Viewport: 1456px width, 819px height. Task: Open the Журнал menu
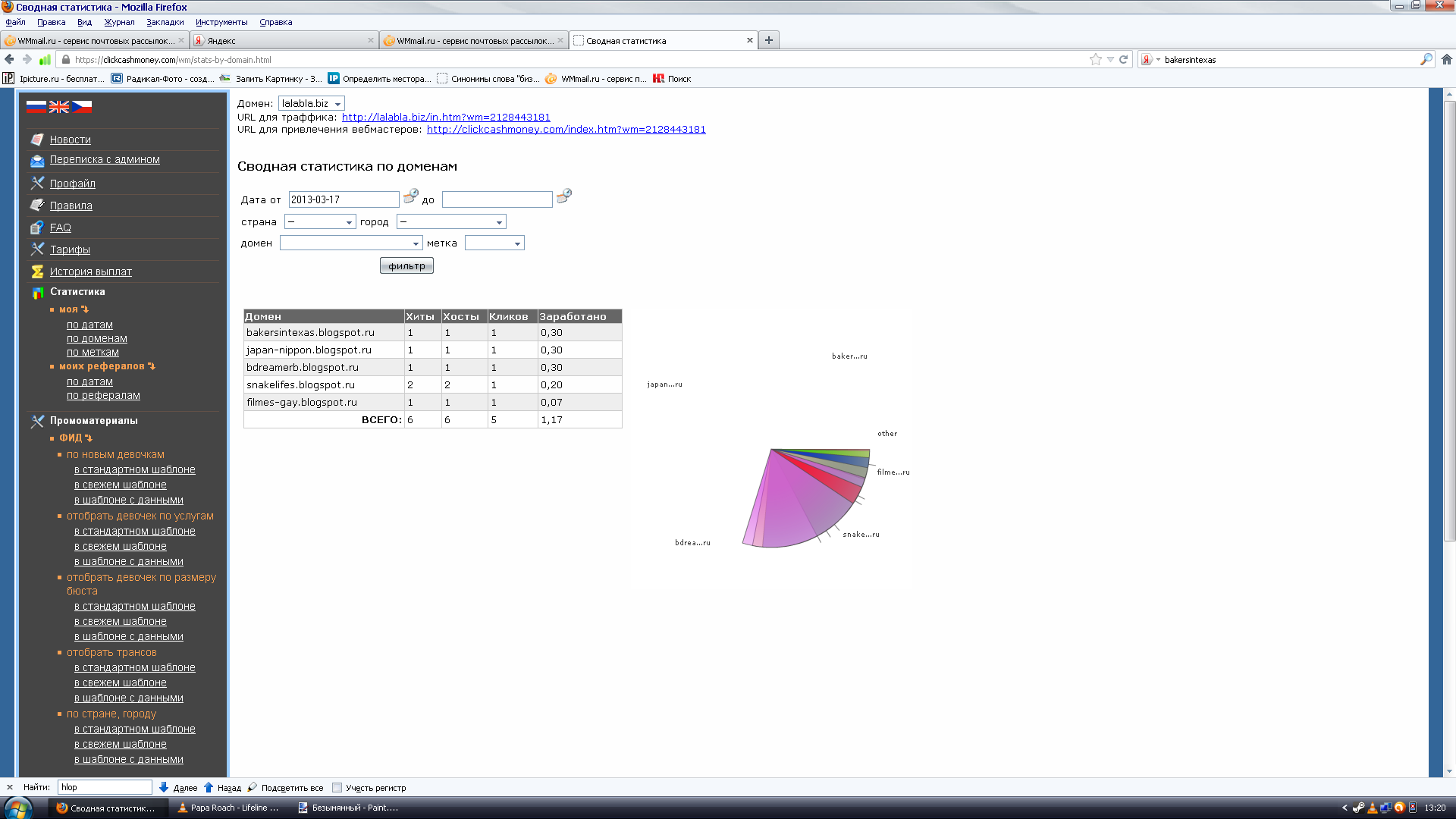tap(119, 22)
